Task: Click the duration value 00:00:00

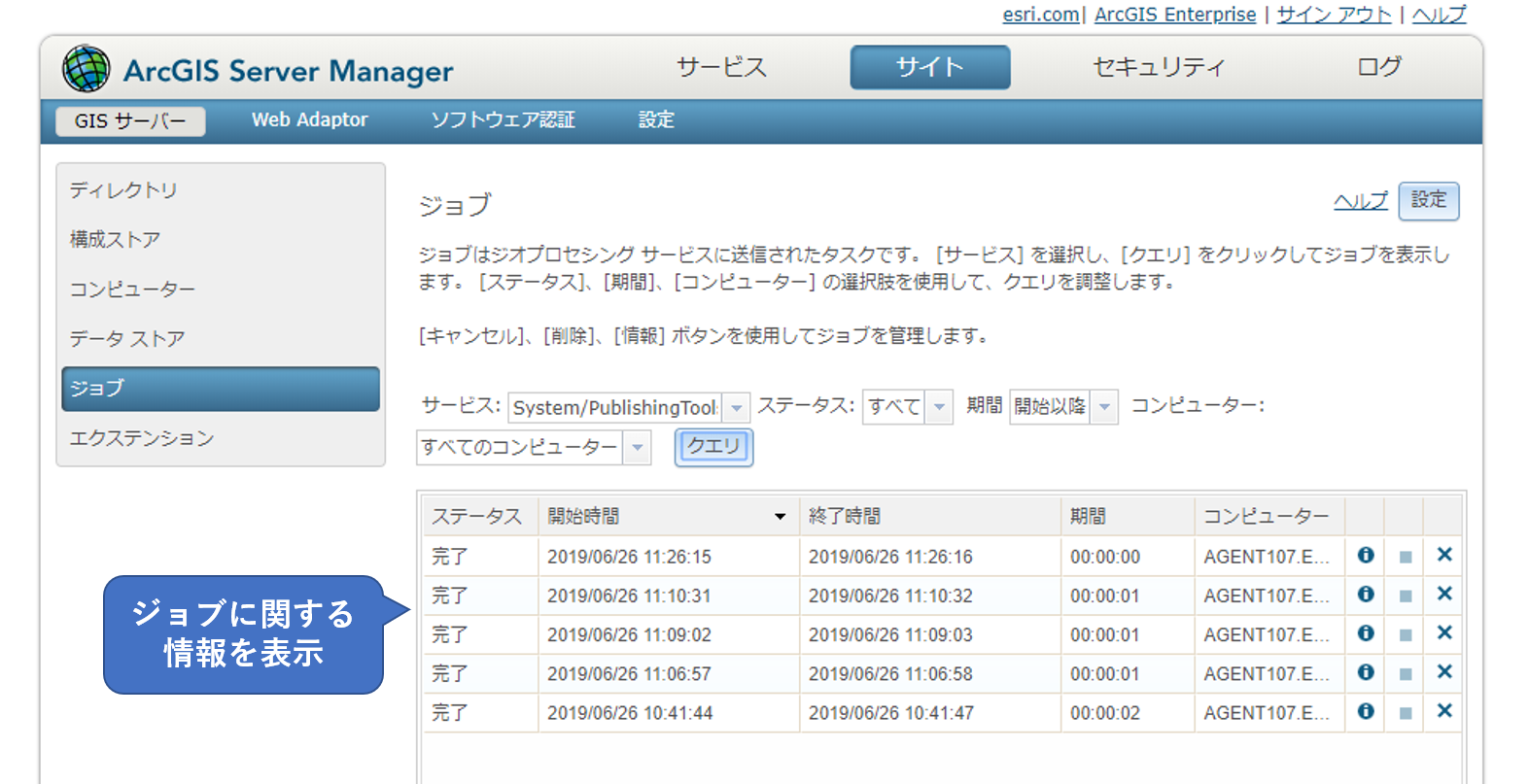Action: point(1105,557)
